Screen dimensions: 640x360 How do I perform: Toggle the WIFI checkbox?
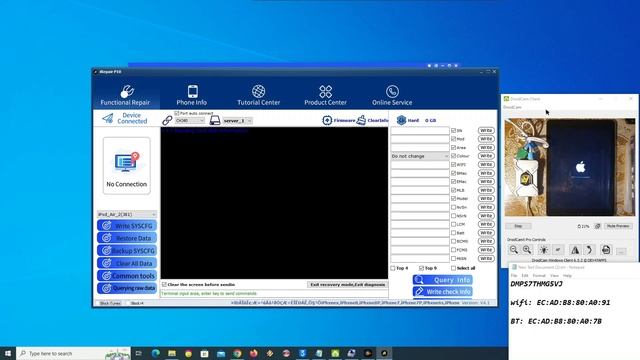point(453,164)
